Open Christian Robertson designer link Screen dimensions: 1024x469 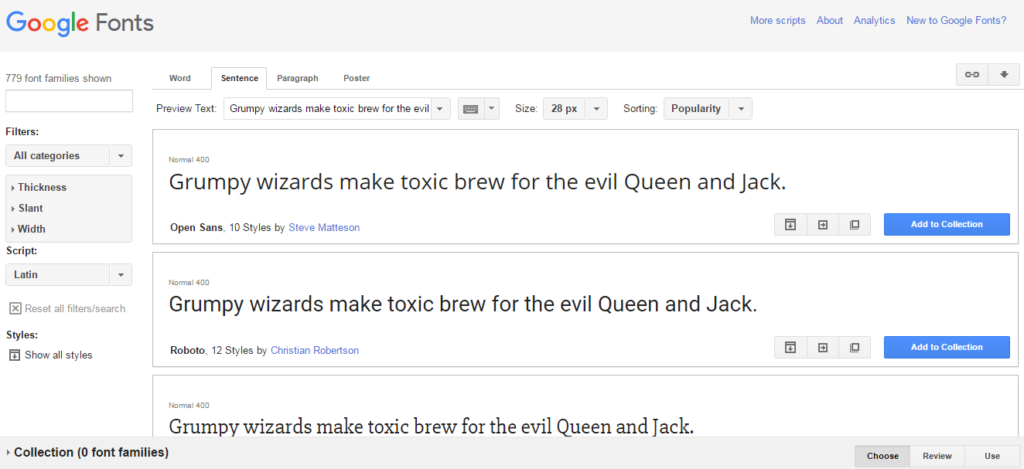click(315, 350)
